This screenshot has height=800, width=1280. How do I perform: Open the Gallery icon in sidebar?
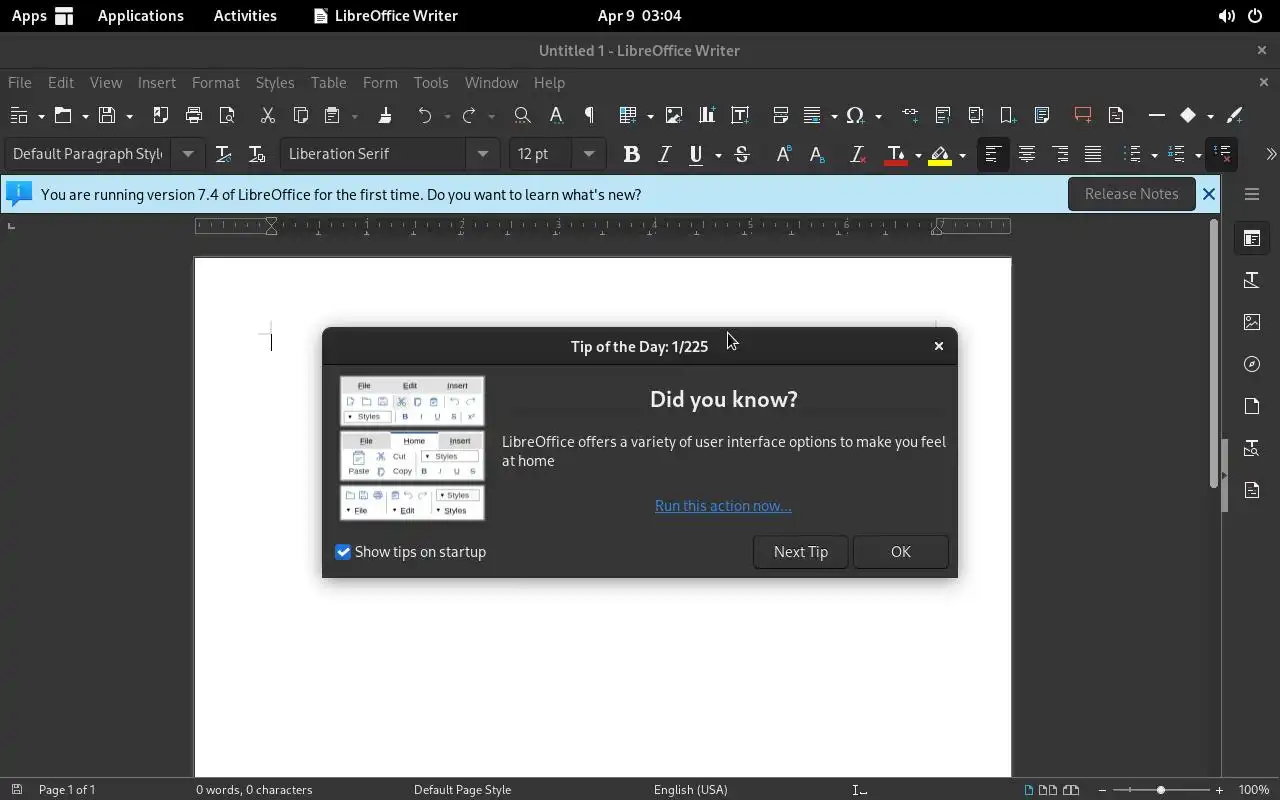click(1252, 322)
